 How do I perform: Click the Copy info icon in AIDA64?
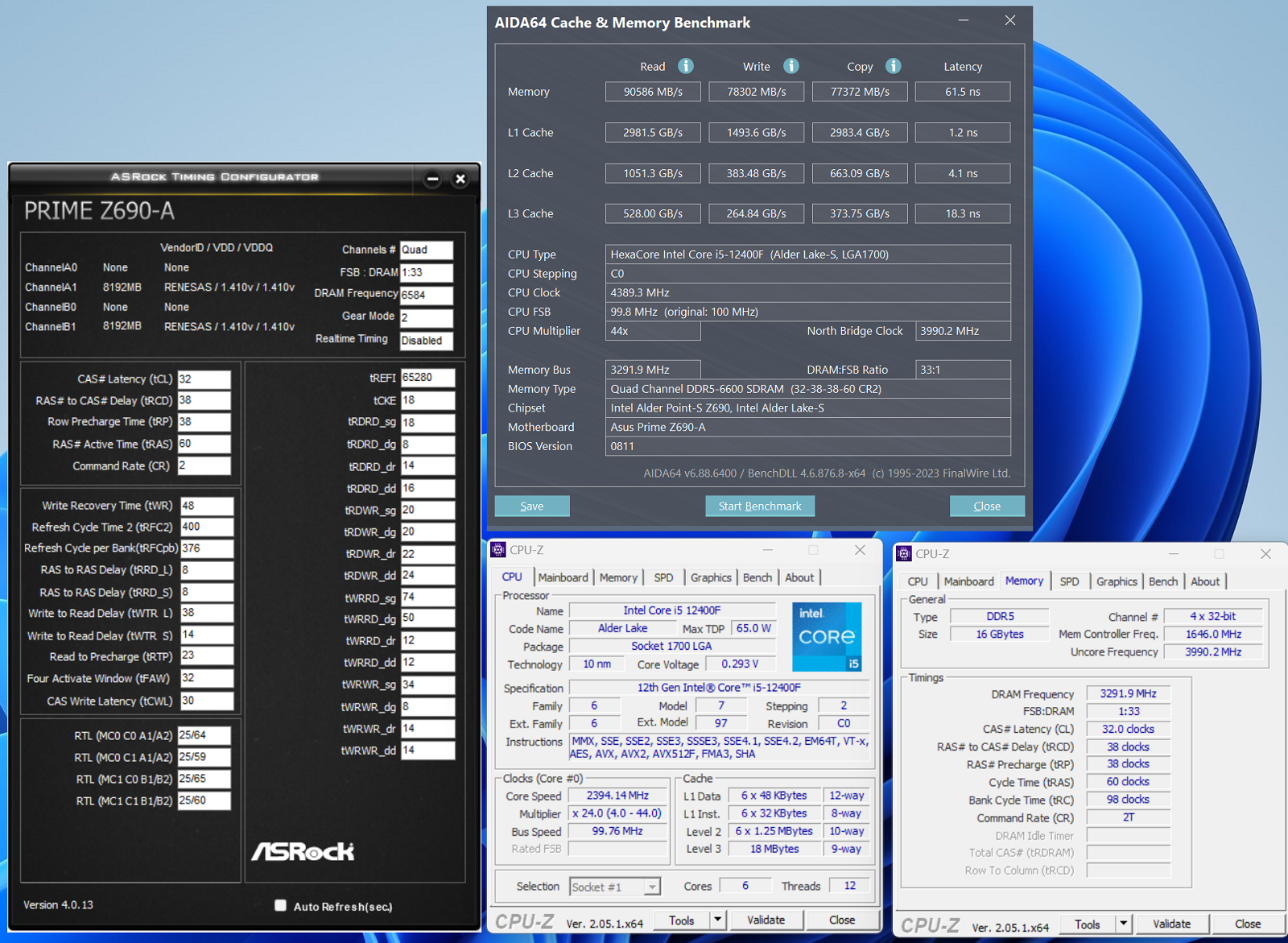click(894, 66)
